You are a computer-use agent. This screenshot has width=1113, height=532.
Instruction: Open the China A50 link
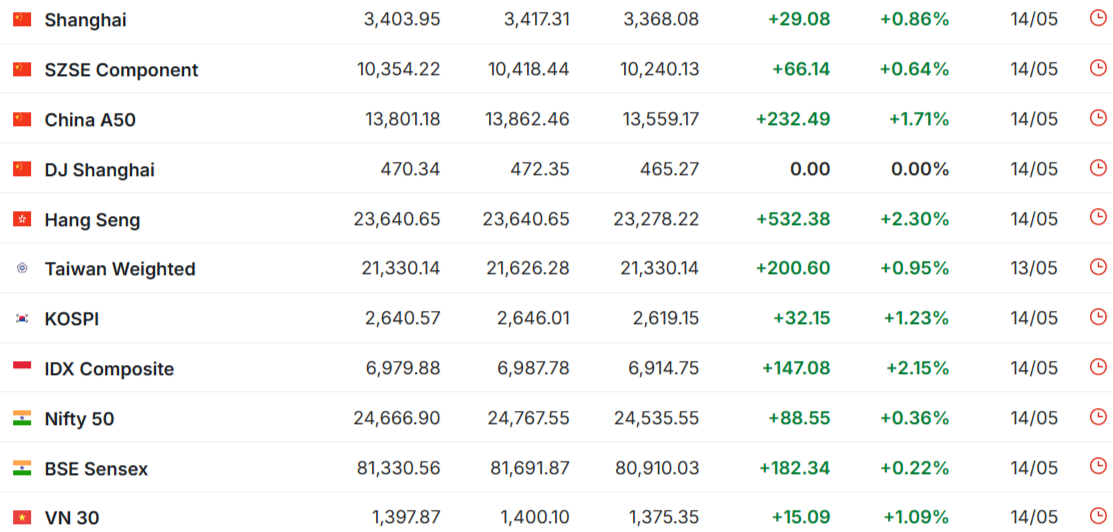(x=90, y=120)
